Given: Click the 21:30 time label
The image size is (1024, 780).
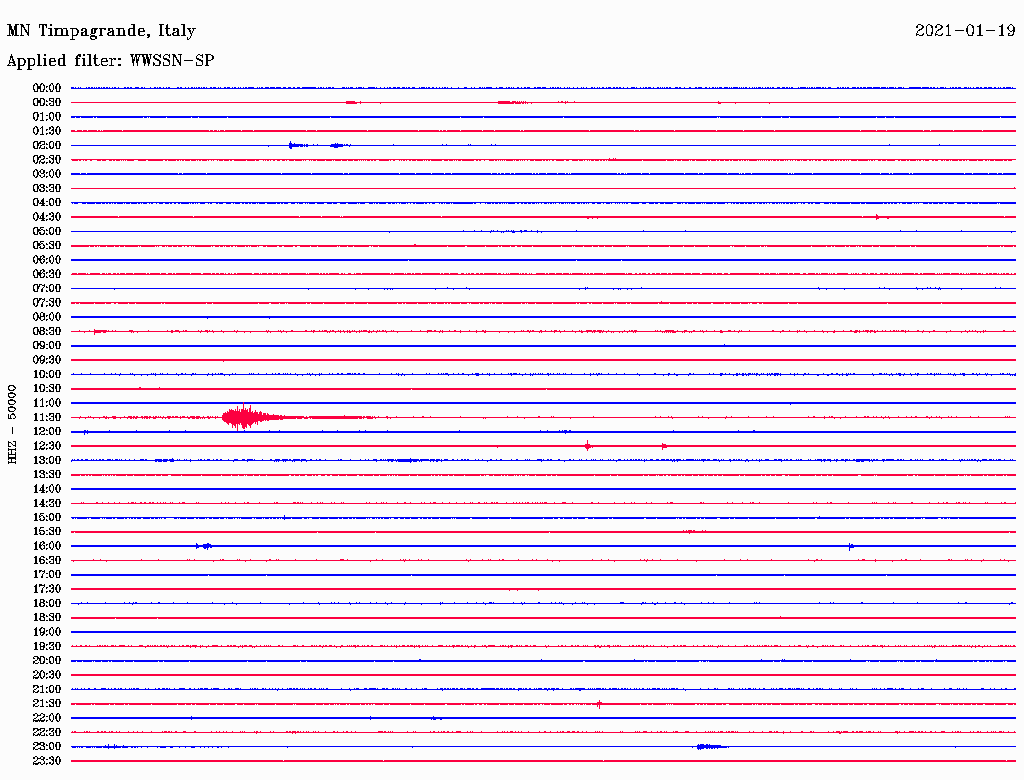Looking at the screenshot, I should click(47, 704).
